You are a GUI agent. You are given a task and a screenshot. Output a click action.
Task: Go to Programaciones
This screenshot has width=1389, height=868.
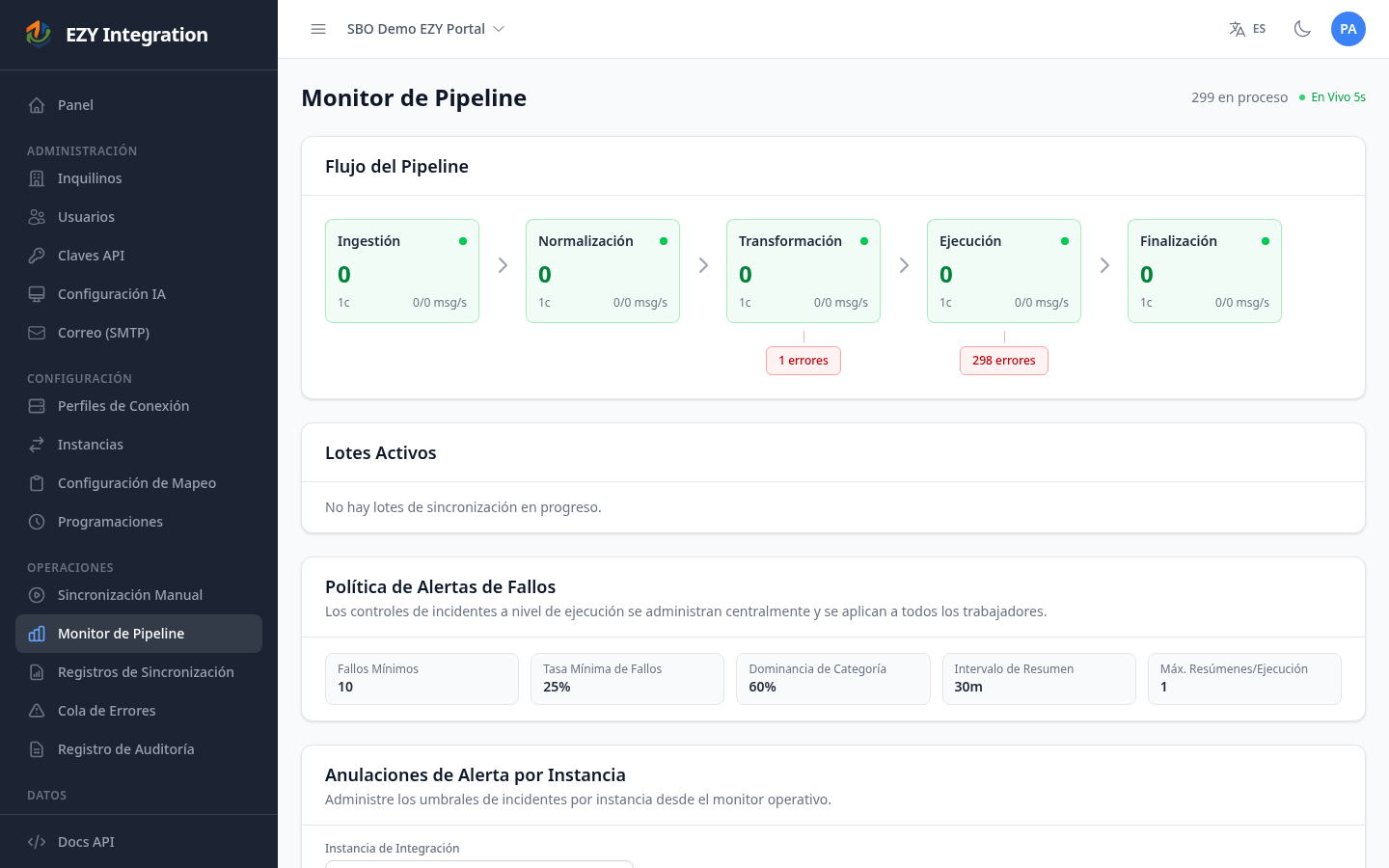pyautogui.click(x=139, y=522)
